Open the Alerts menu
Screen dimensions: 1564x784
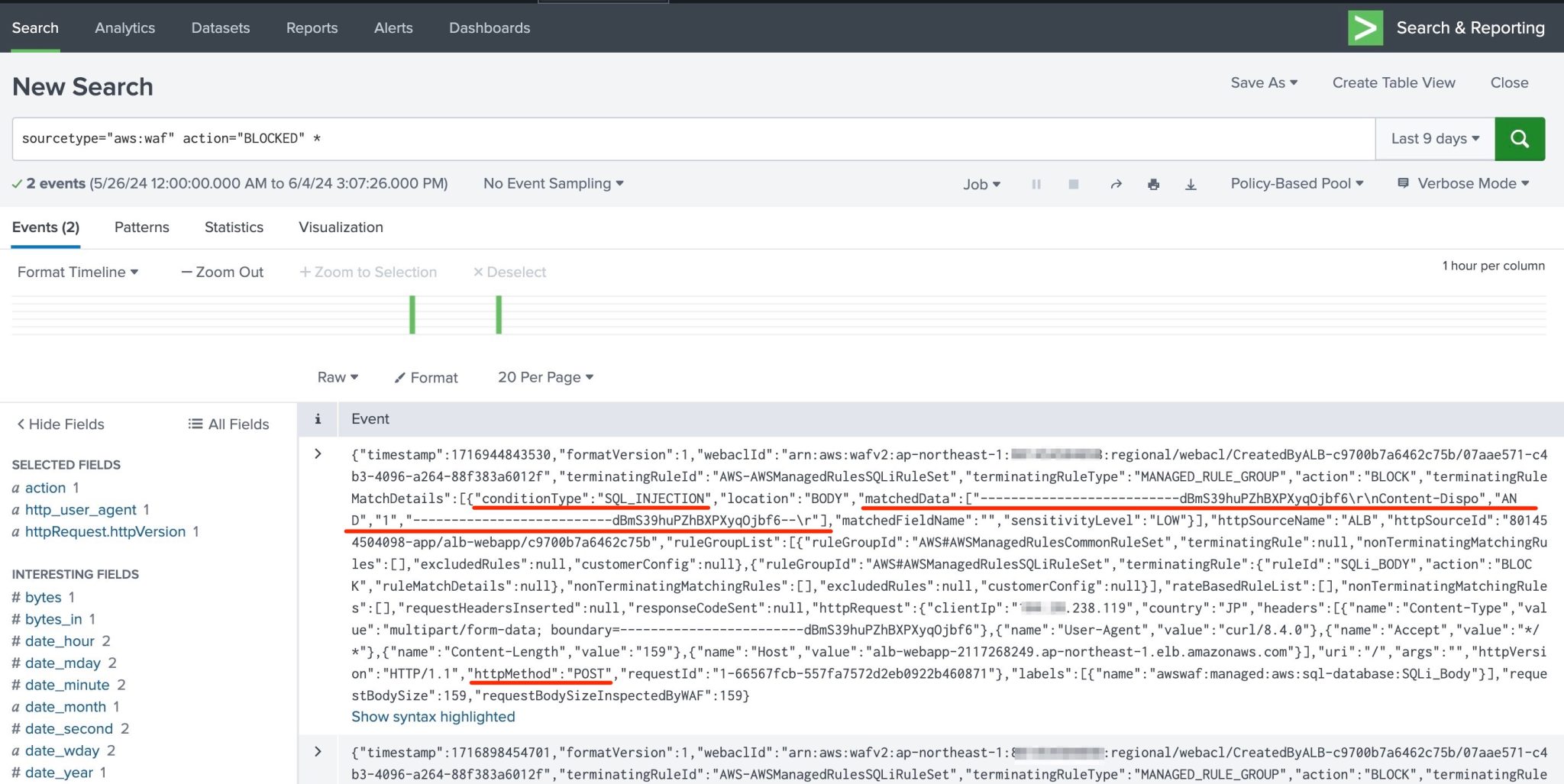tap(393, 27)
